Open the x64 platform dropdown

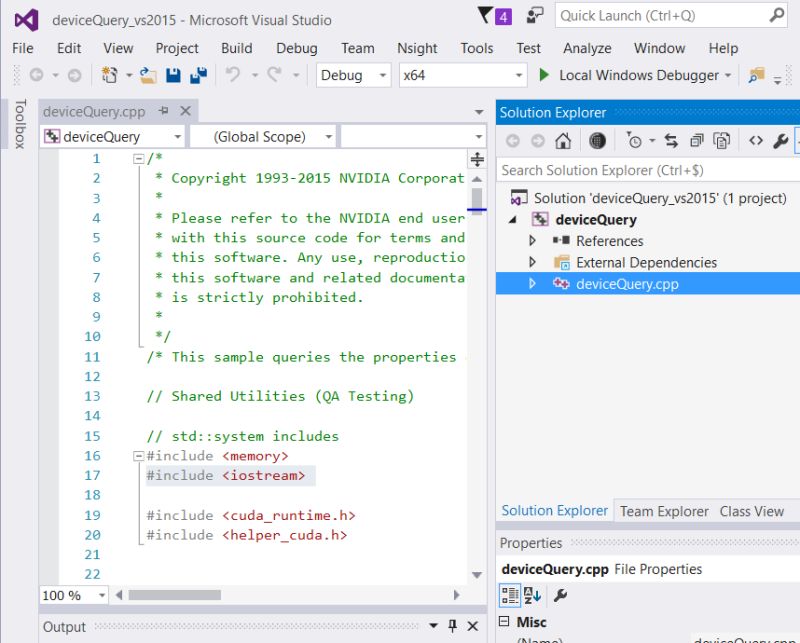pos(518,74)
